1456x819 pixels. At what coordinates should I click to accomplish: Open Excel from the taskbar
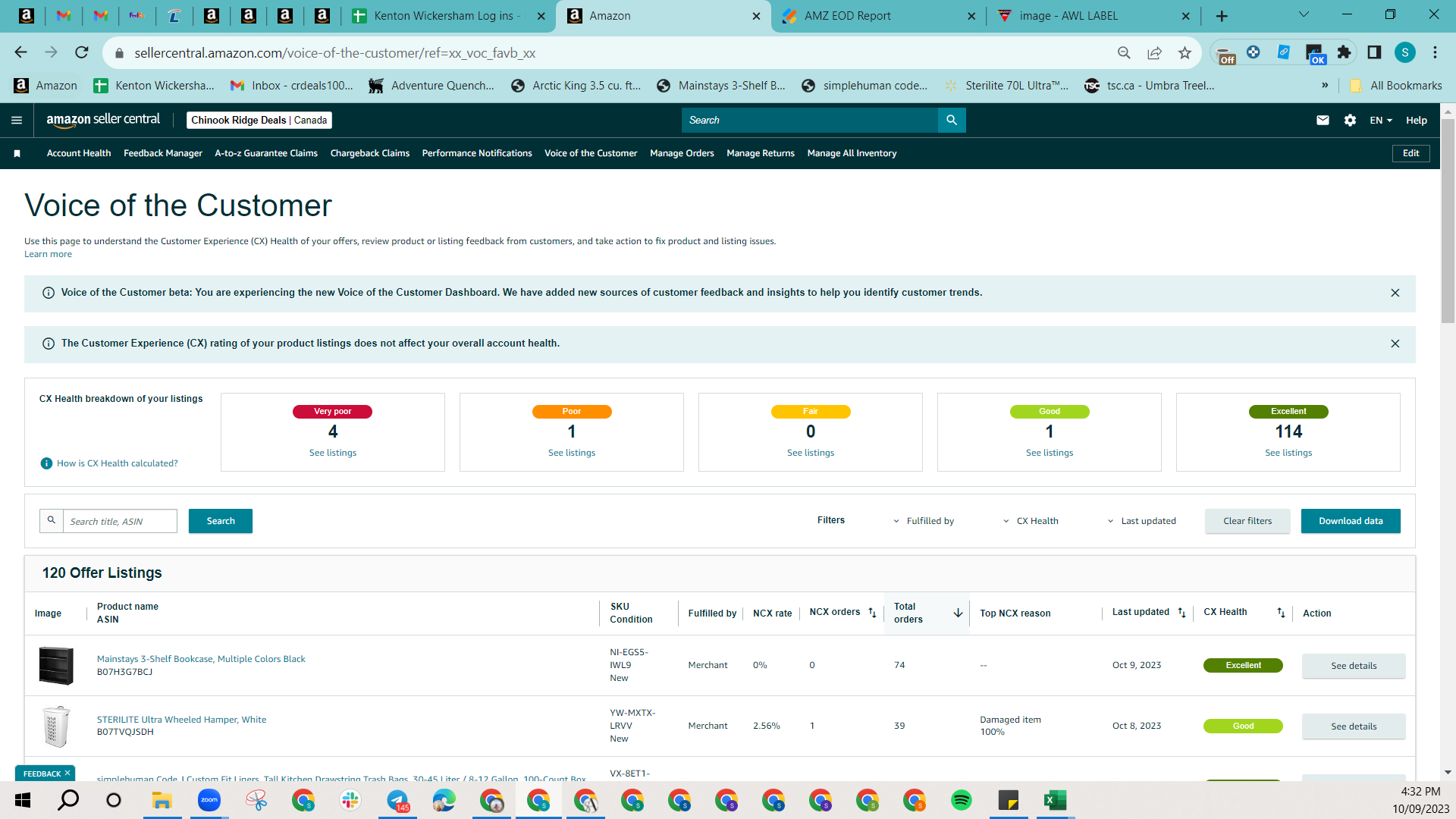coord(1055,800)
